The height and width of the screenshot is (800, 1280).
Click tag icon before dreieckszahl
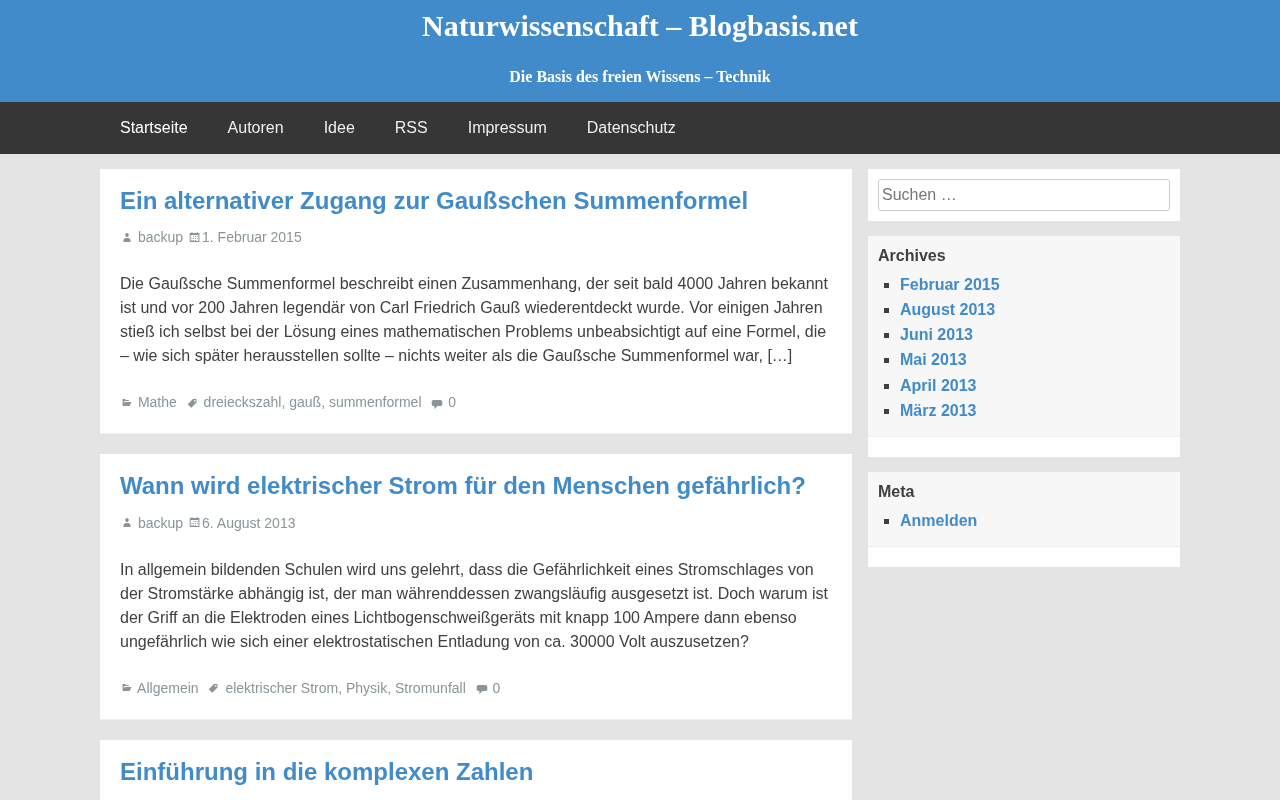point(193,402)
